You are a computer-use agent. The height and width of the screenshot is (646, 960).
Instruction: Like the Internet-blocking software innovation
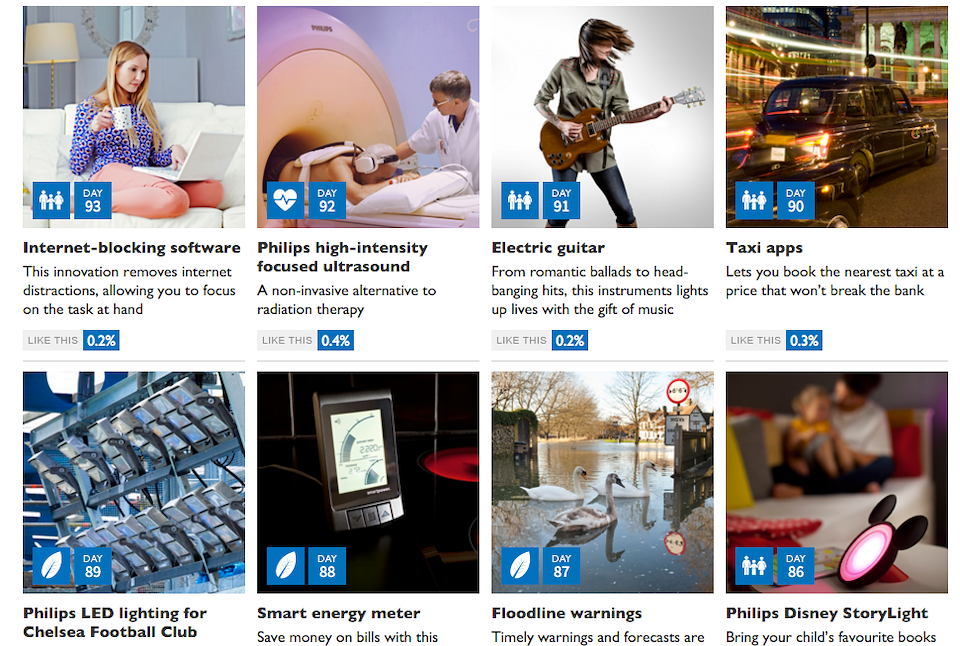tap(53, 340)
